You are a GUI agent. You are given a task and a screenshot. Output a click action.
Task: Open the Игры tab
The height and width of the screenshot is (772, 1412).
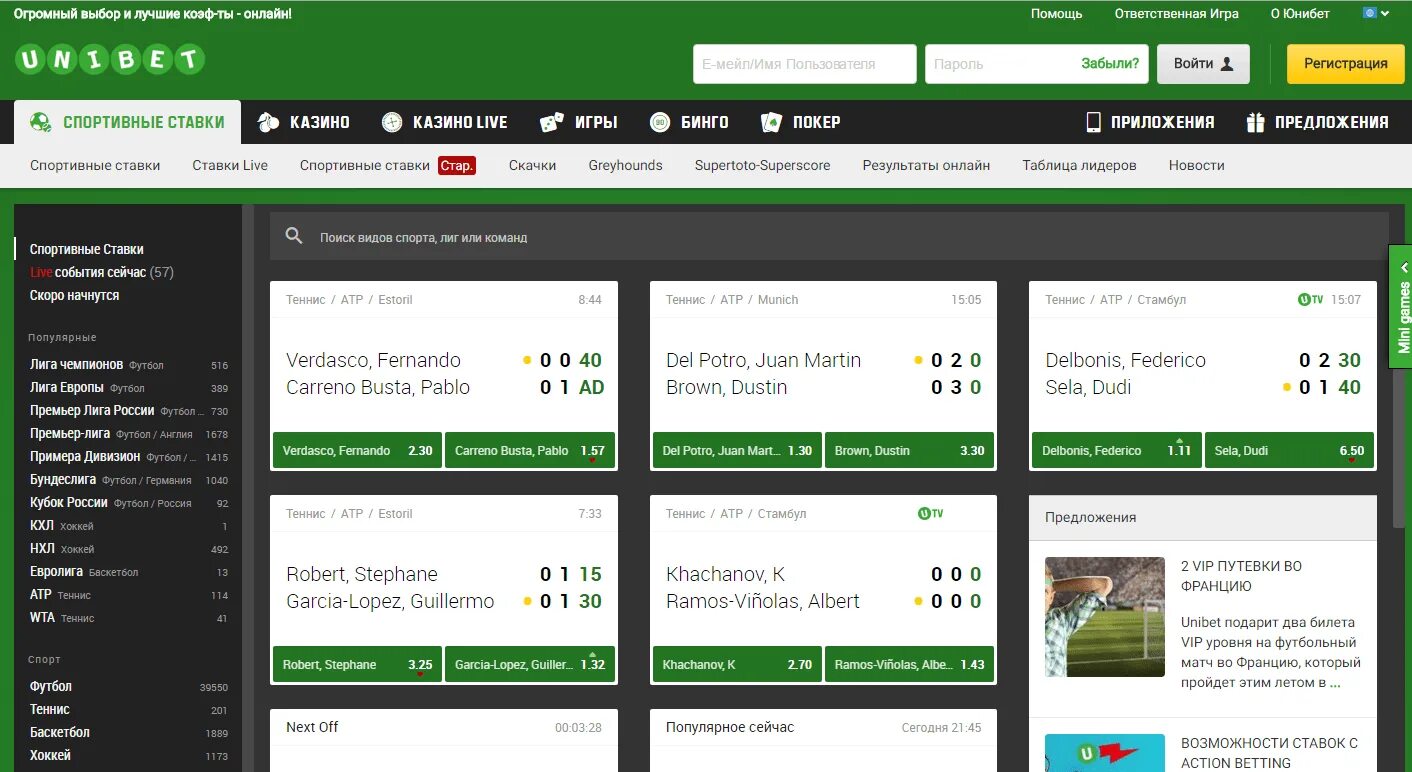tap(578, 122)
